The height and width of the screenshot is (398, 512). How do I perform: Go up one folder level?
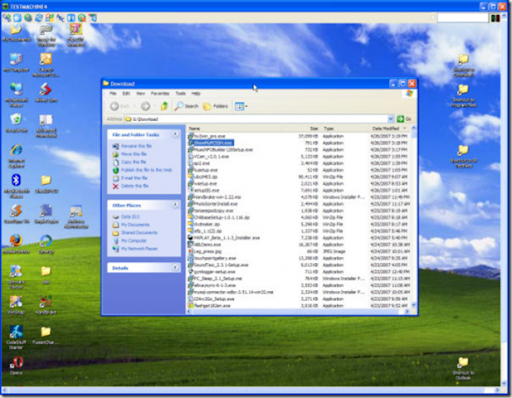click(164, 106)
